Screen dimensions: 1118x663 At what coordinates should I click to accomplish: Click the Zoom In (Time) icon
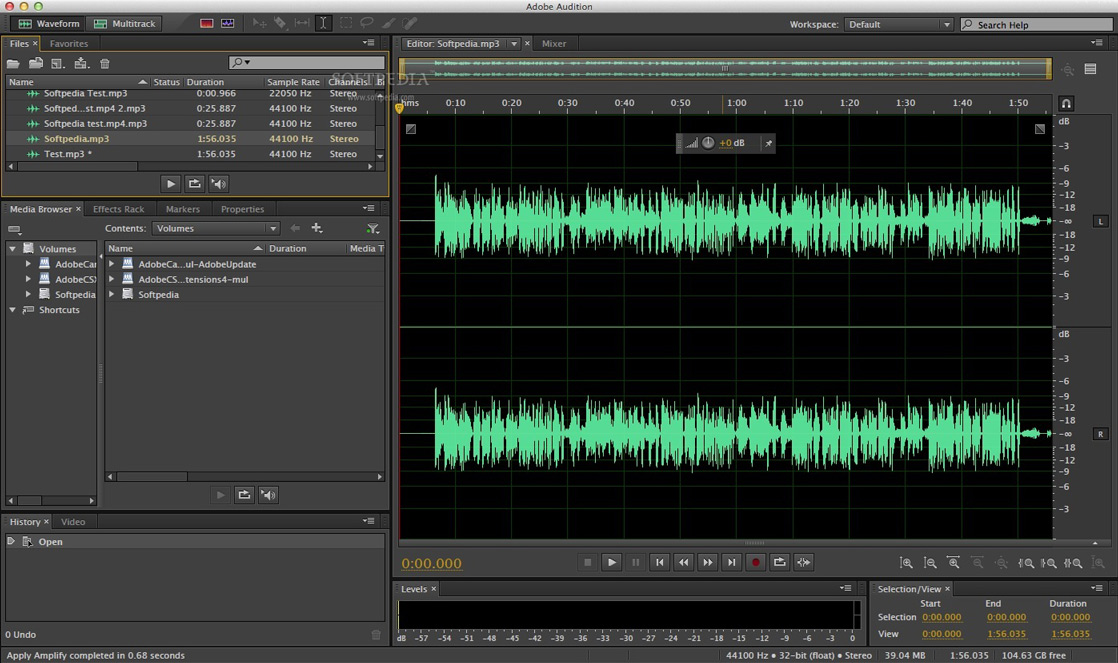pos(953,563)
